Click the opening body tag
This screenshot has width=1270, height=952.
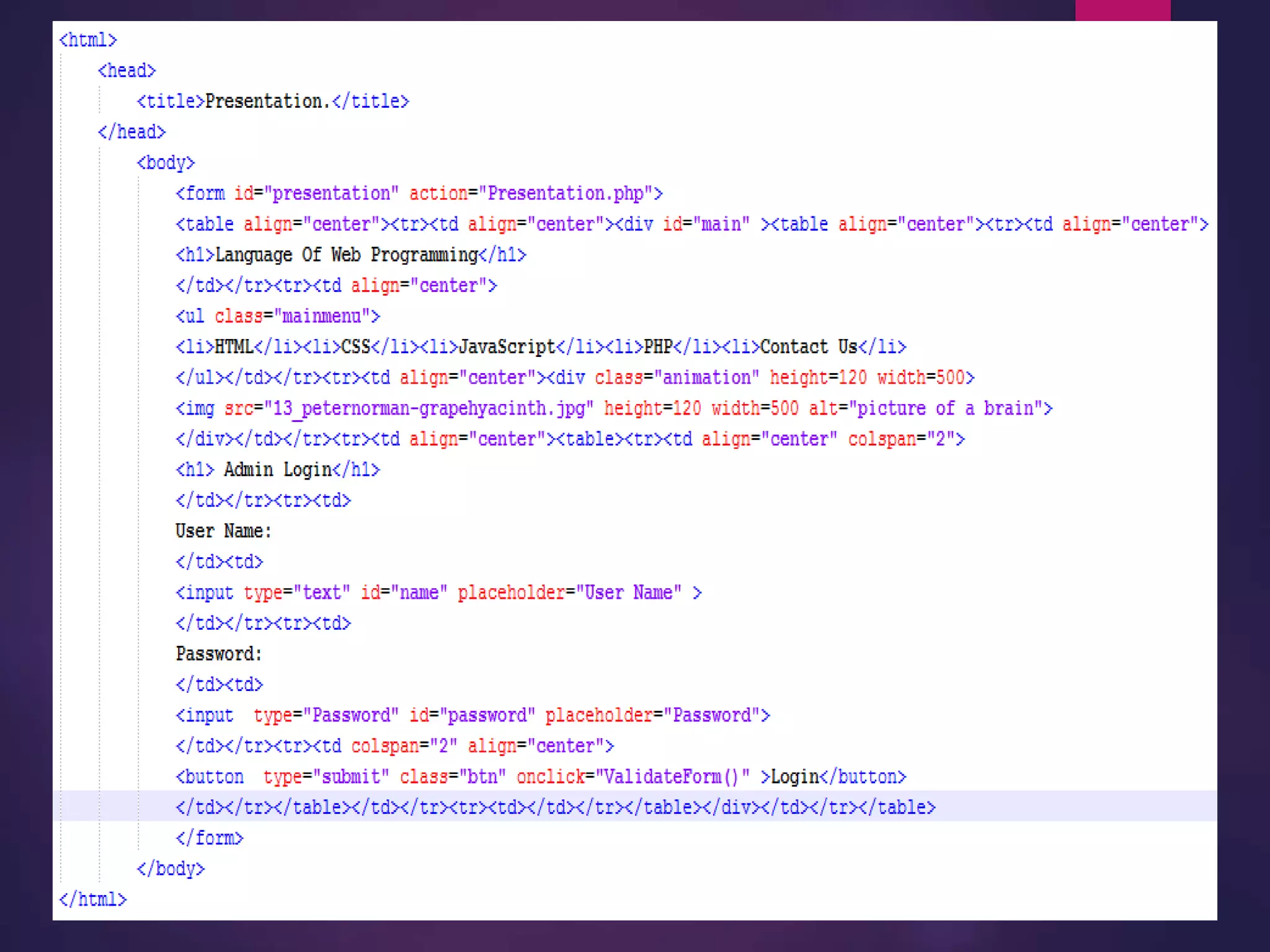(166, 163)
